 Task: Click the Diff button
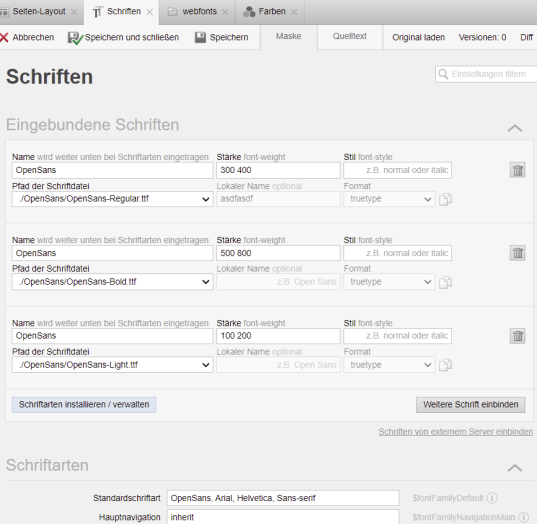pyautogui.click(x=527, y=37)
